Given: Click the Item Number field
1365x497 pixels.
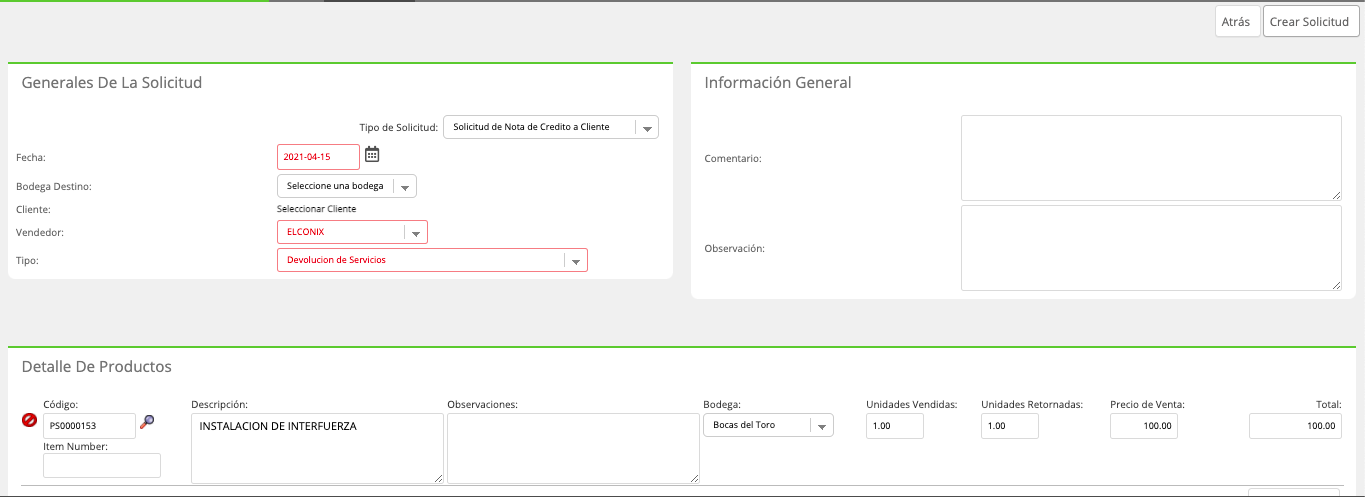Looking at the screenshot, I should (102, 465).
